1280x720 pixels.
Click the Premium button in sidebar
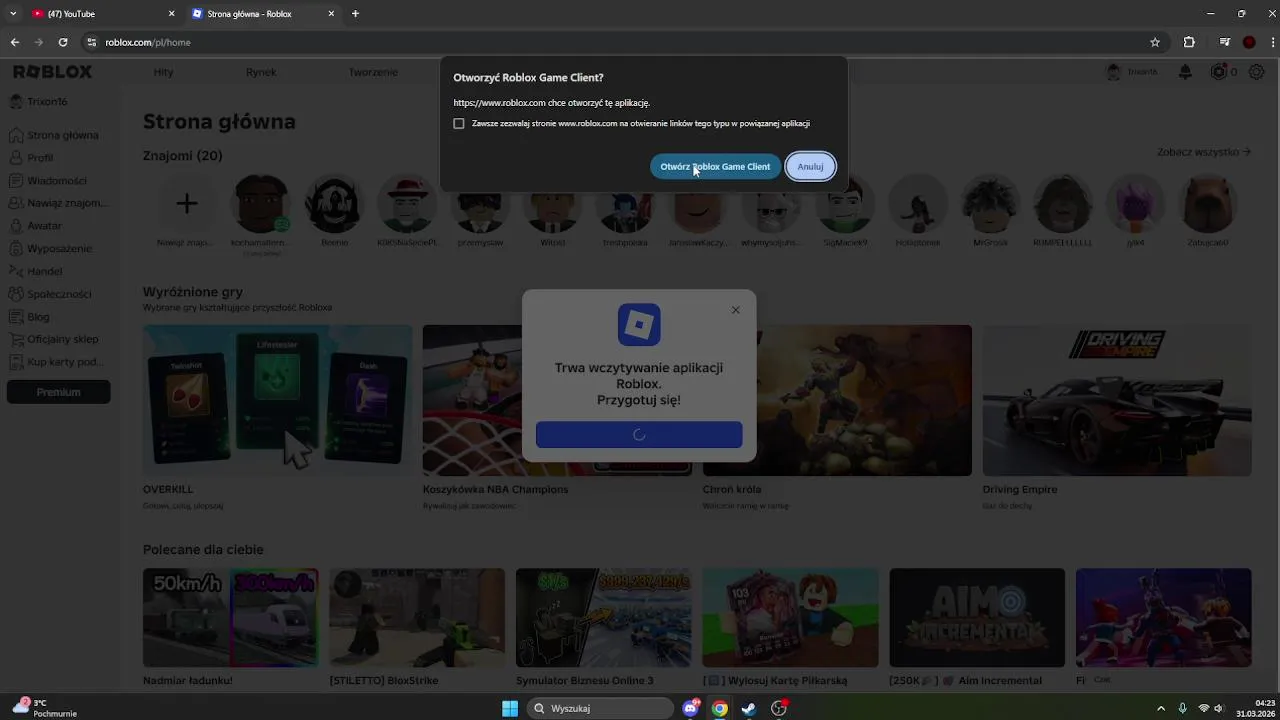click(58, 392)
